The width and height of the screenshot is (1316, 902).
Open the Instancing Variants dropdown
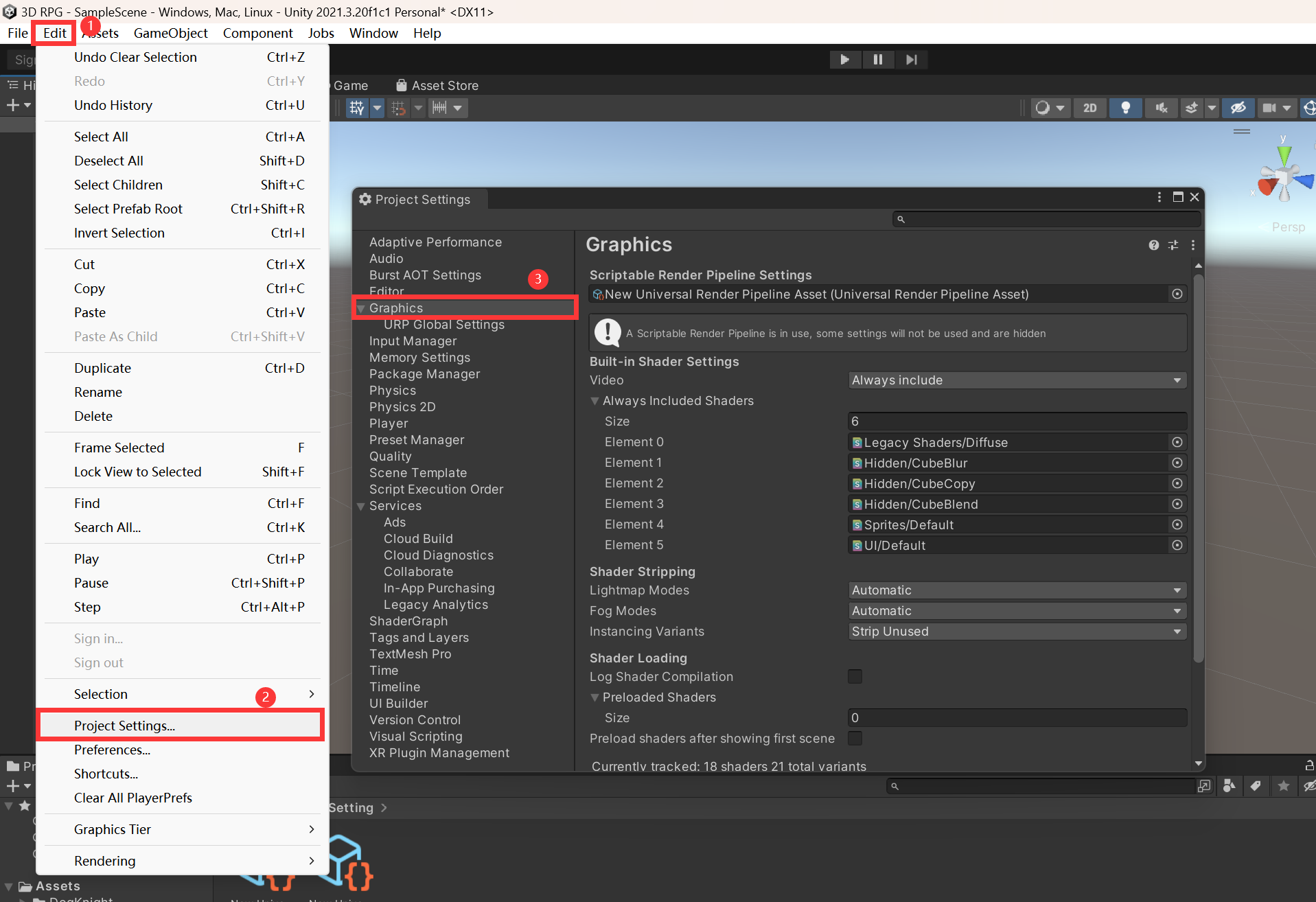coord(1017,632)
